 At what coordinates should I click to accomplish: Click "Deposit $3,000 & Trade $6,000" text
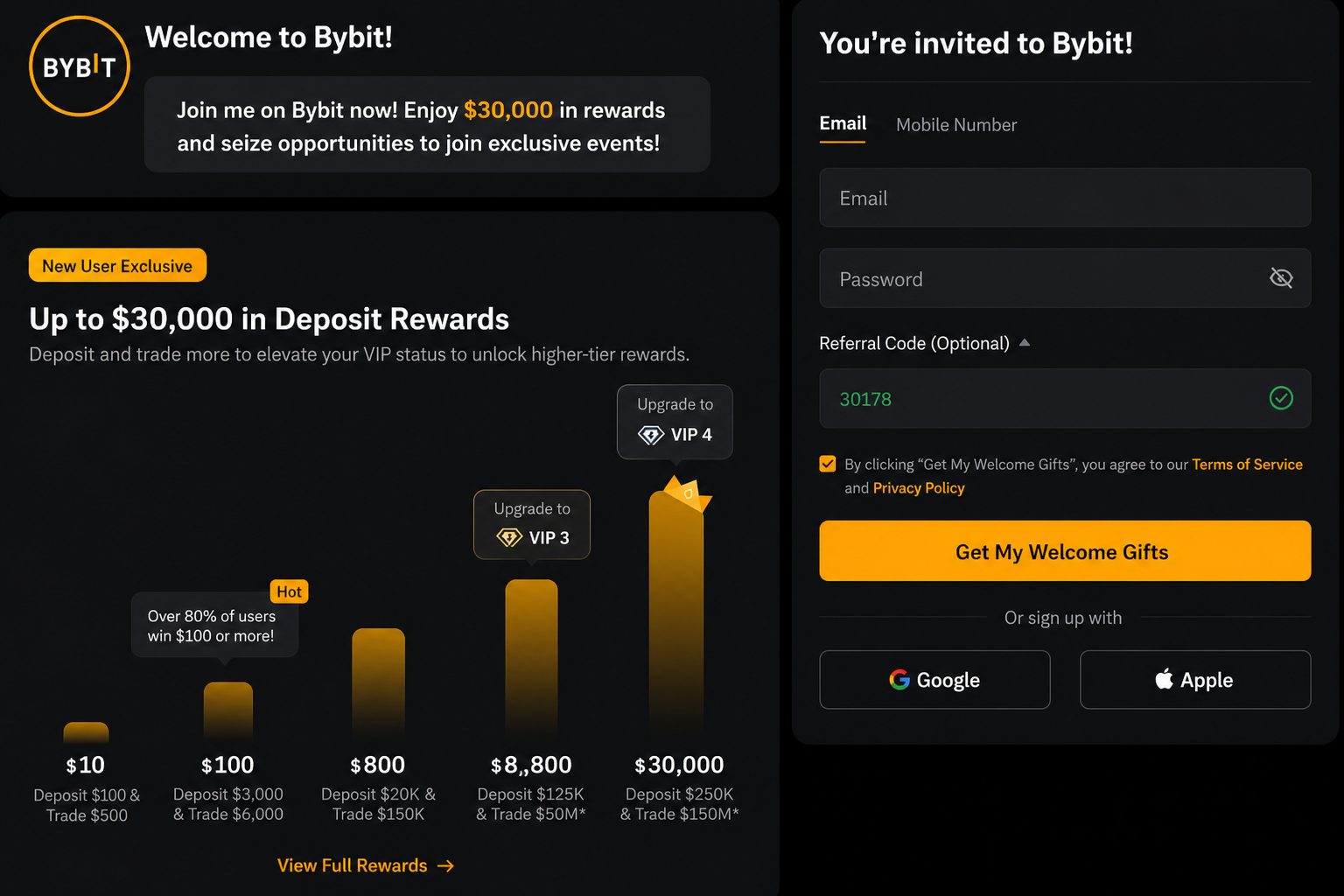click(x=228, y=804)
